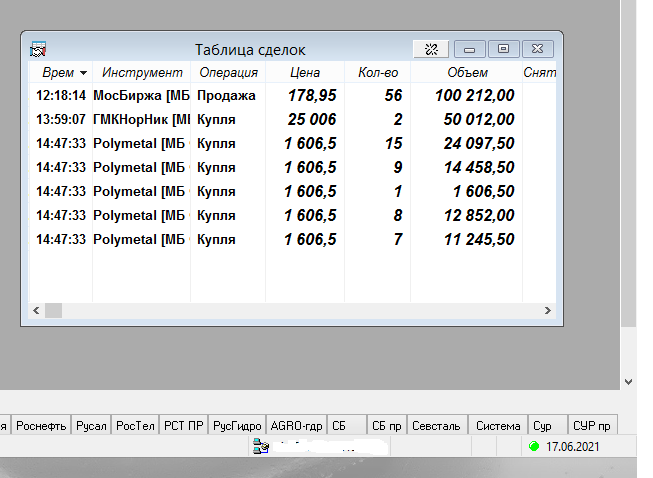Viewport: 653px width, 478px height.
Task: Click the quantity 8 cell
Action: pyautogui.click(x=378, y=215)
